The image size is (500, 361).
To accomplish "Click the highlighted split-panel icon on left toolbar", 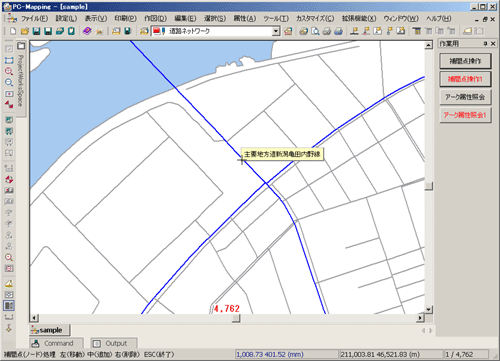I will coord(9,305).
